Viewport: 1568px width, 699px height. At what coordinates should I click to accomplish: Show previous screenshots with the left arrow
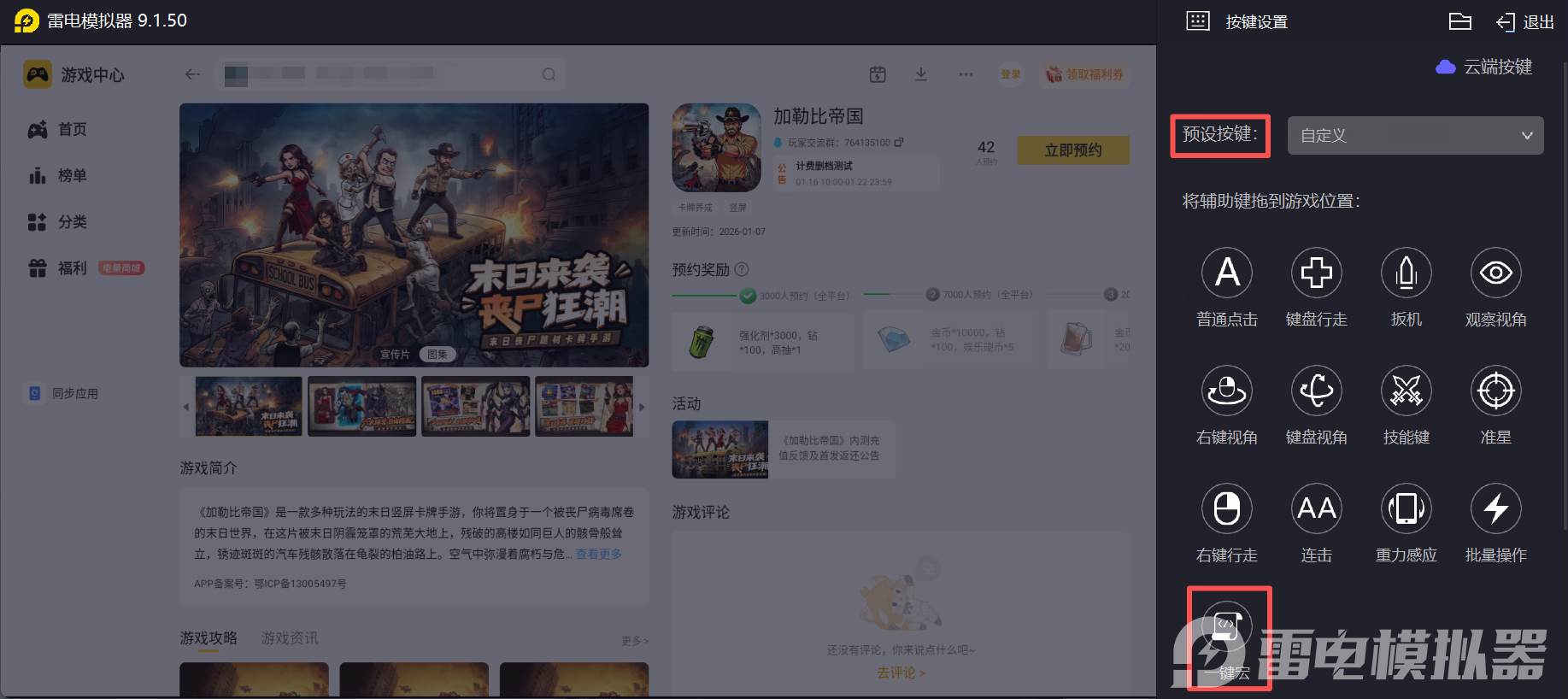click(186, 407)
